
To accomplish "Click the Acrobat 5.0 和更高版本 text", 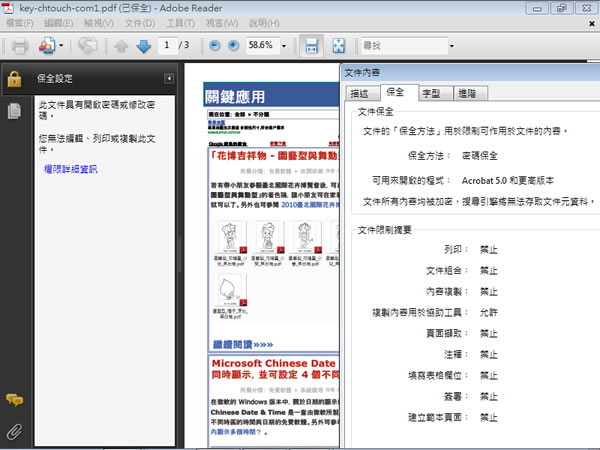I will coord(507,180).
